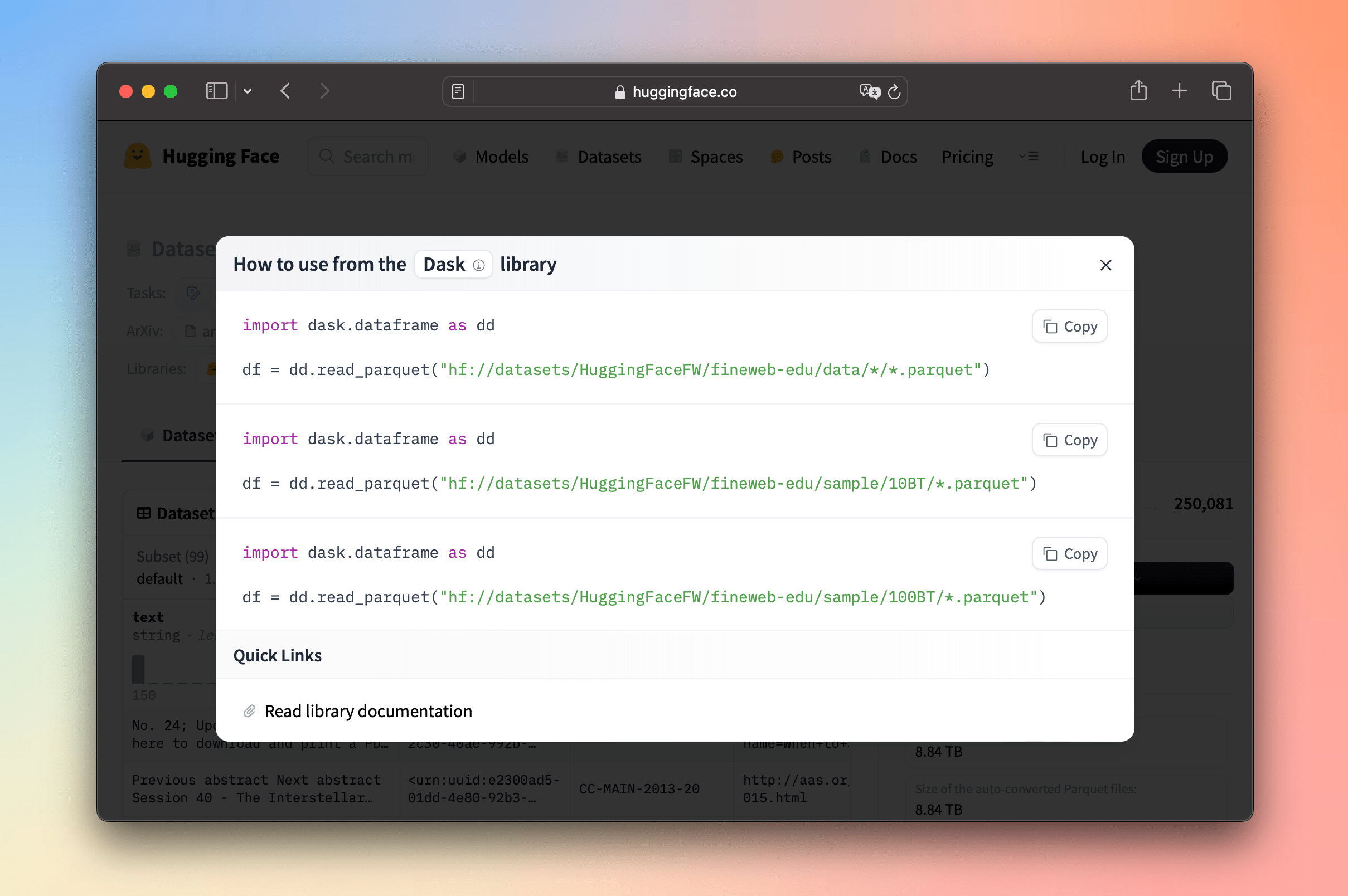
Task: Open the translate page icon
Action: pos(870,91)
